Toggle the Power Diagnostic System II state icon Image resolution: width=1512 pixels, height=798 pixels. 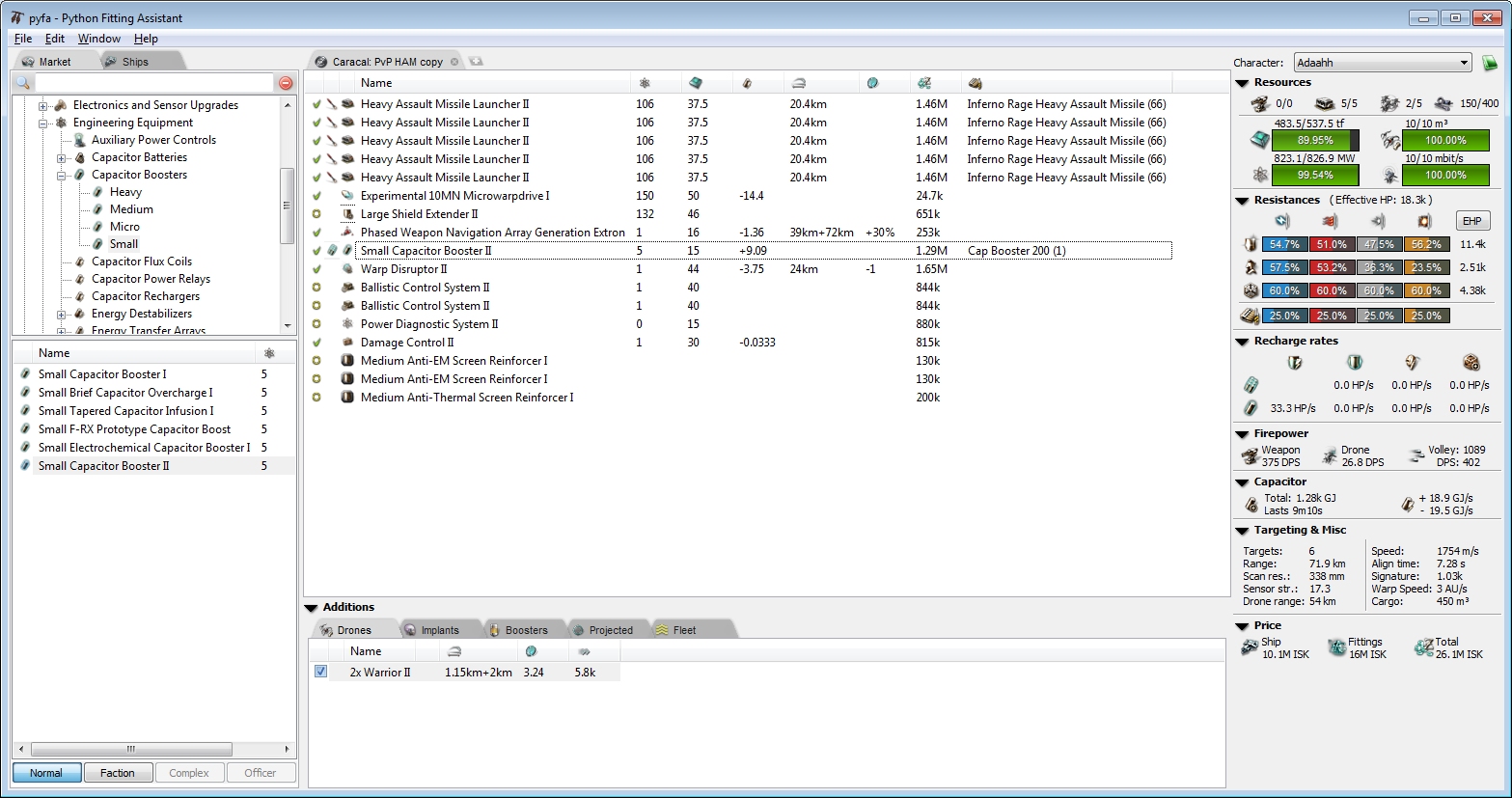point(316,324)
